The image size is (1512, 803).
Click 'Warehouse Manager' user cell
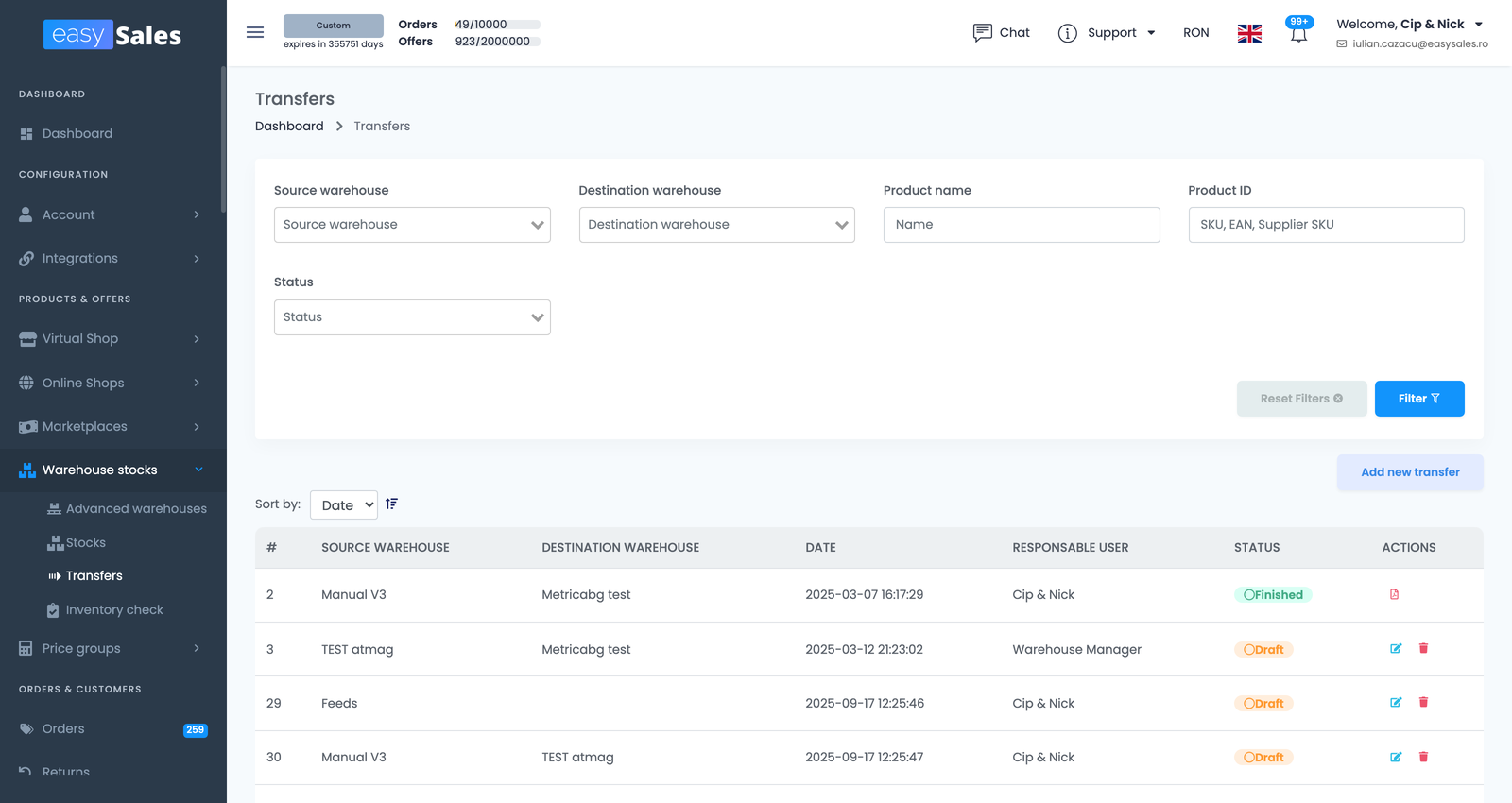coord(1077,649)
